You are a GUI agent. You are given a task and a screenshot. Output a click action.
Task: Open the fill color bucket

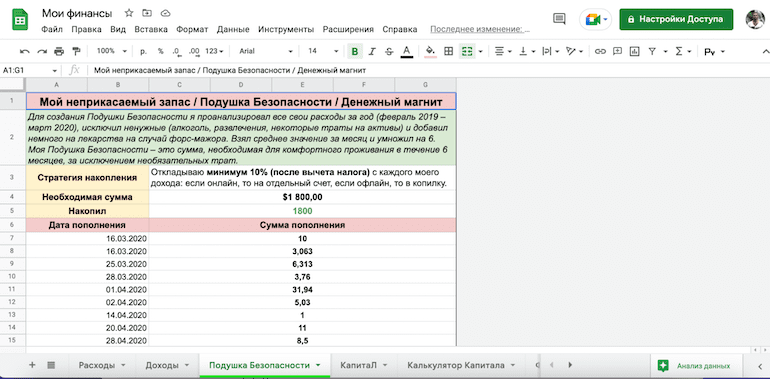point(431,51)
